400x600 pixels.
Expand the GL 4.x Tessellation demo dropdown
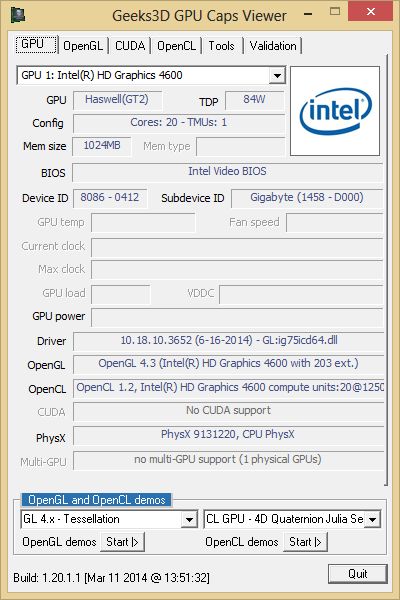pyautogui.click(x=189, y=519)
